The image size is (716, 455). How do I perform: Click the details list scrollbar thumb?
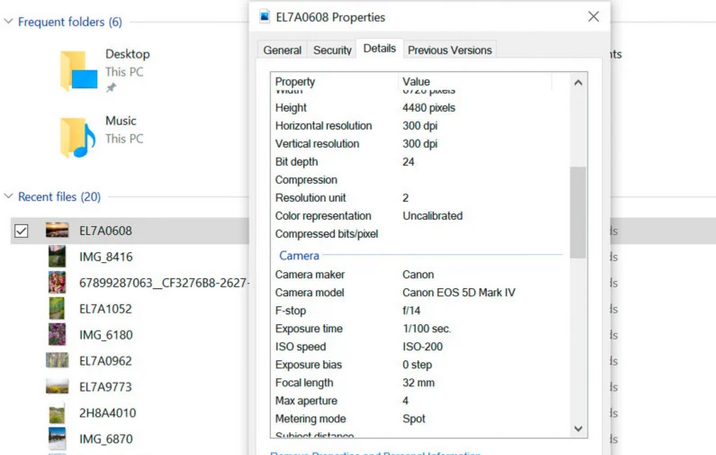pos(578,212)
